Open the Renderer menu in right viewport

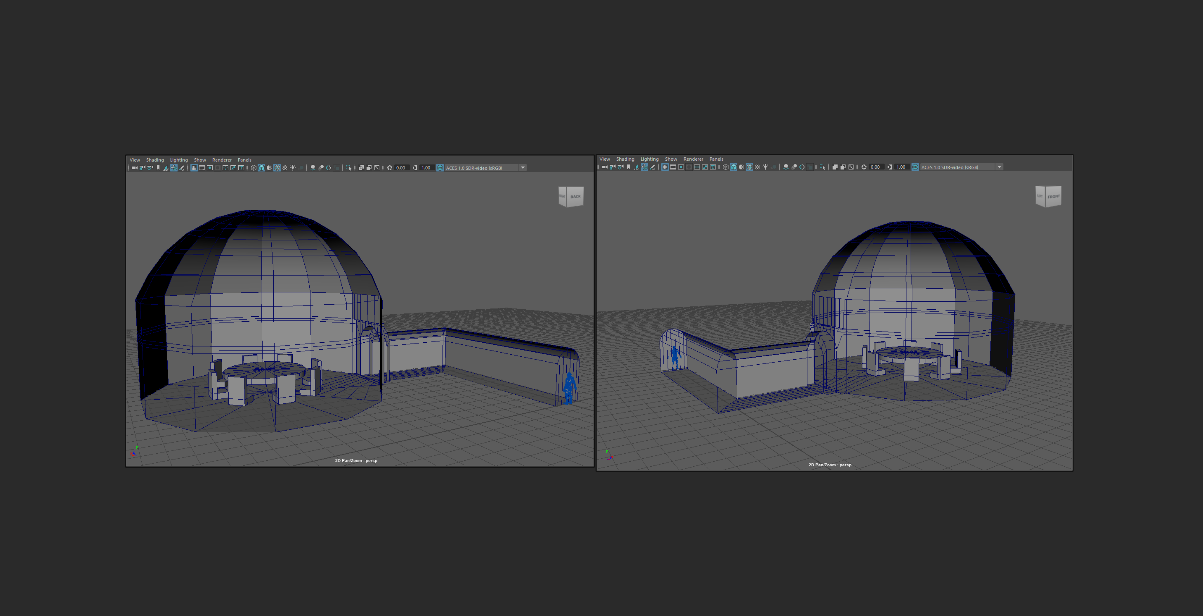click(694, 159)
